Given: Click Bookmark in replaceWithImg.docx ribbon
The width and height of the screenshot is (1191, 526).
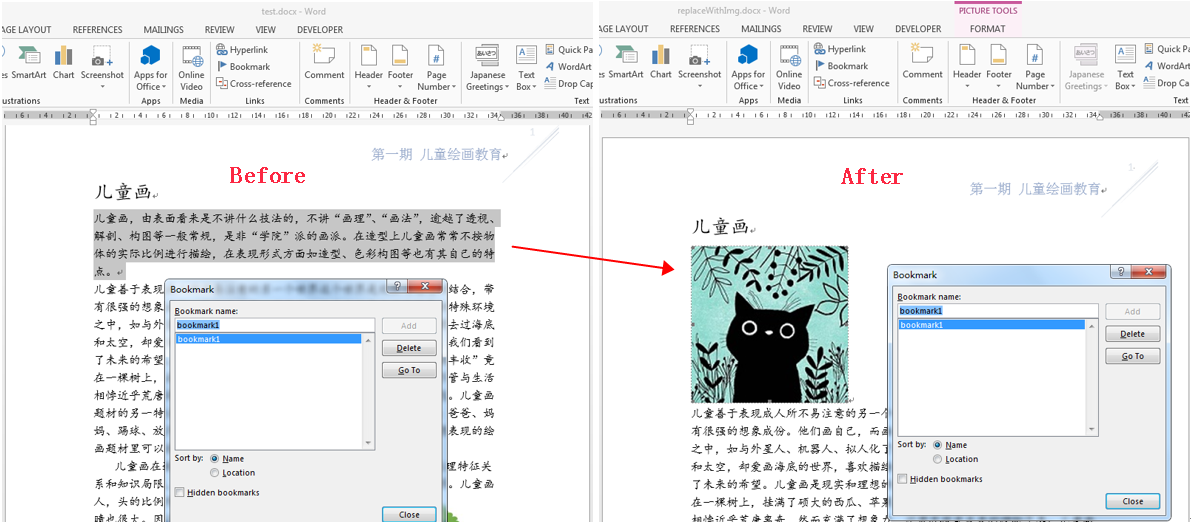Looking at the screenshot, I should coord(841,66).
